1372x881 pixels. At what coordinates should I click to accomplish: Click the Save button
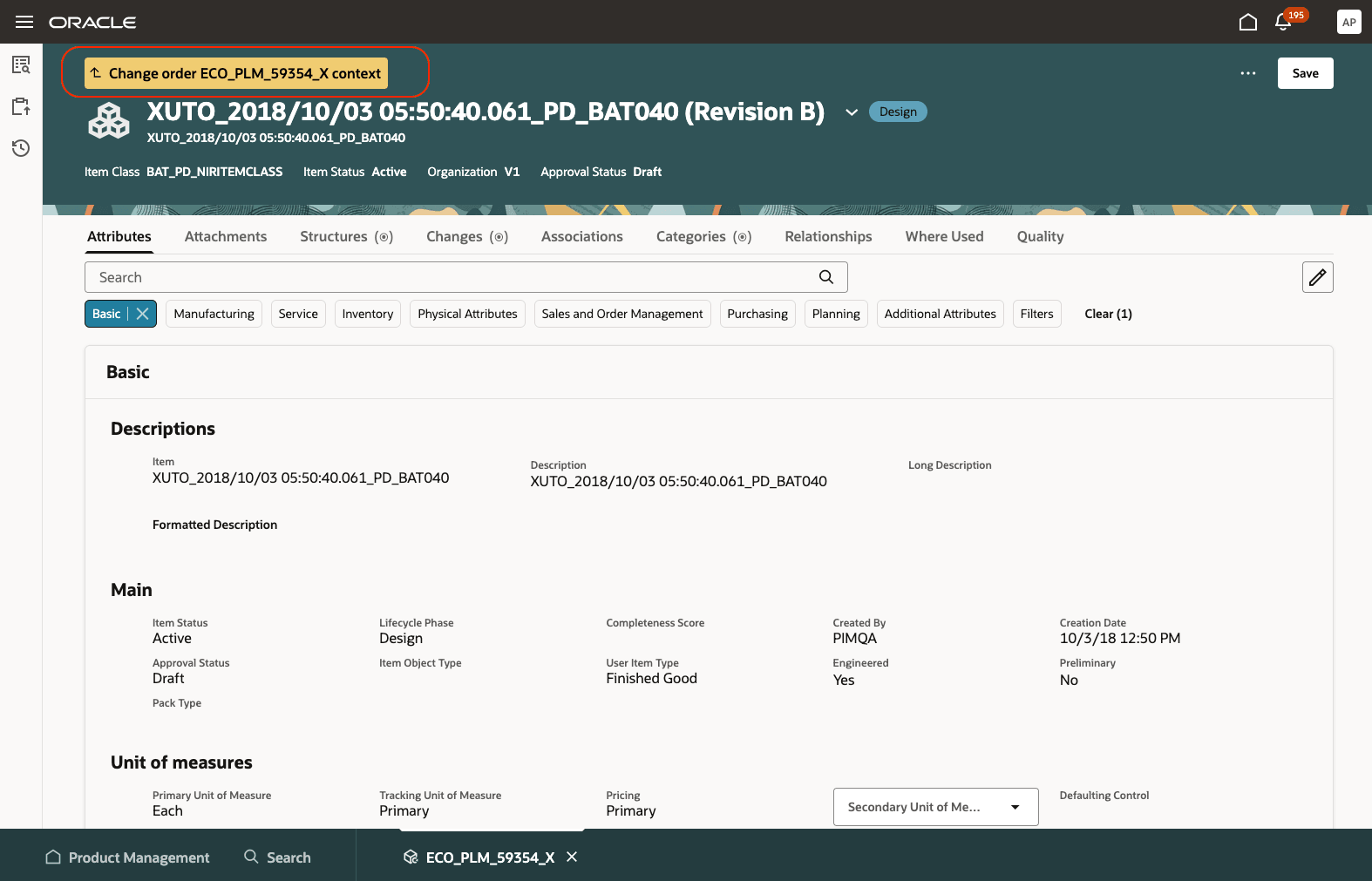[1306, 73]
